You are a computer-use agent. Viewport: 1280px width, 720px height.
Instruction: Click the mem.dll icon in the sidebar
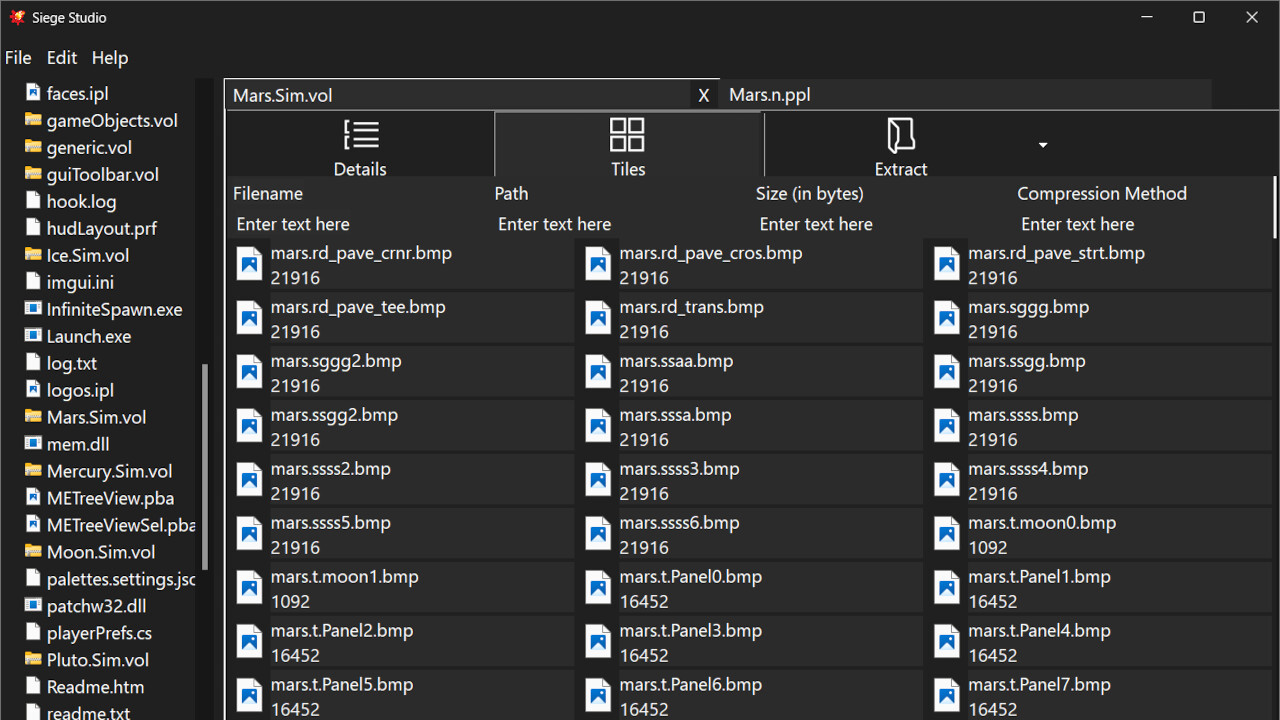[x=32, y=444]
